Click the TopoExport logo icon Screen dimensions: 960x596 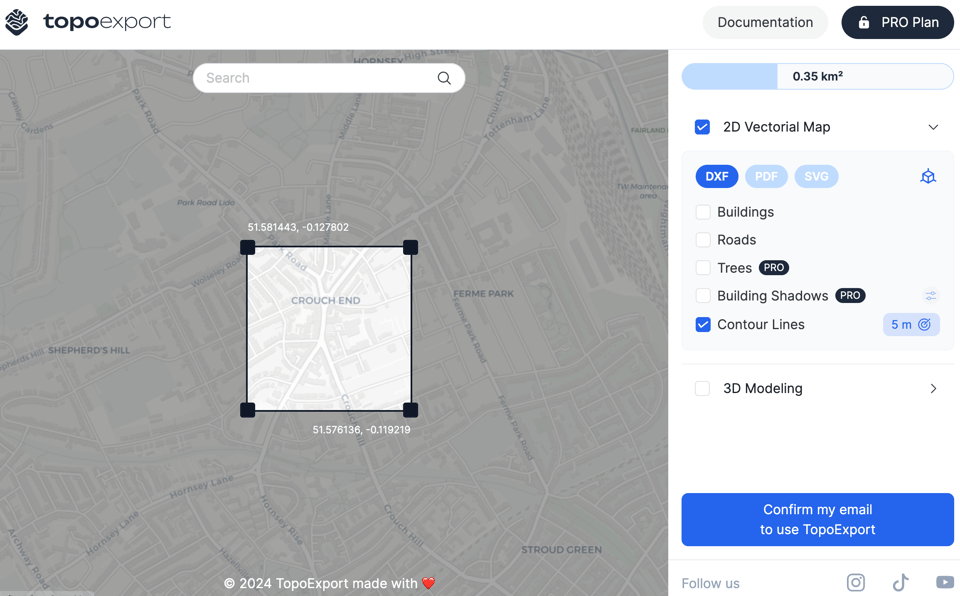(x=17, y=22)
